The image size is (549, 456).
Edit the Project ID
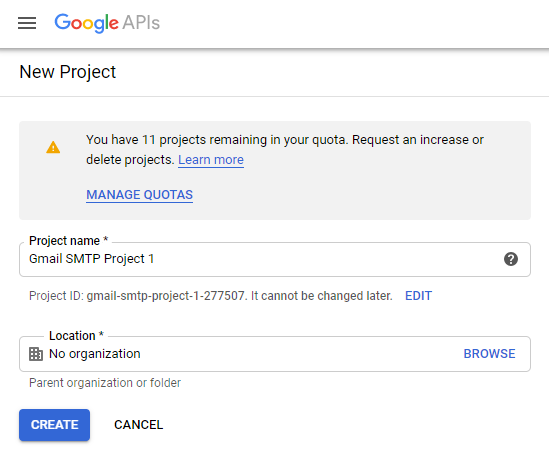pos(418,296)
